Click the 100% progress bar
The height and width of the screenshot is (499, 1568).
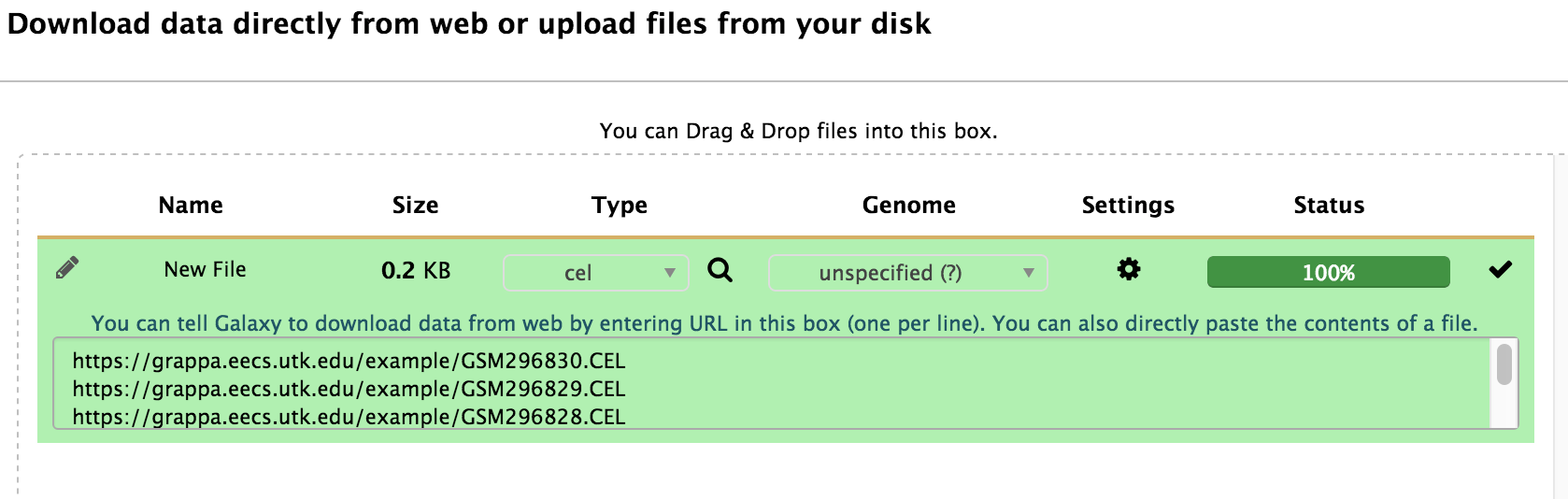coord(1329,272)
